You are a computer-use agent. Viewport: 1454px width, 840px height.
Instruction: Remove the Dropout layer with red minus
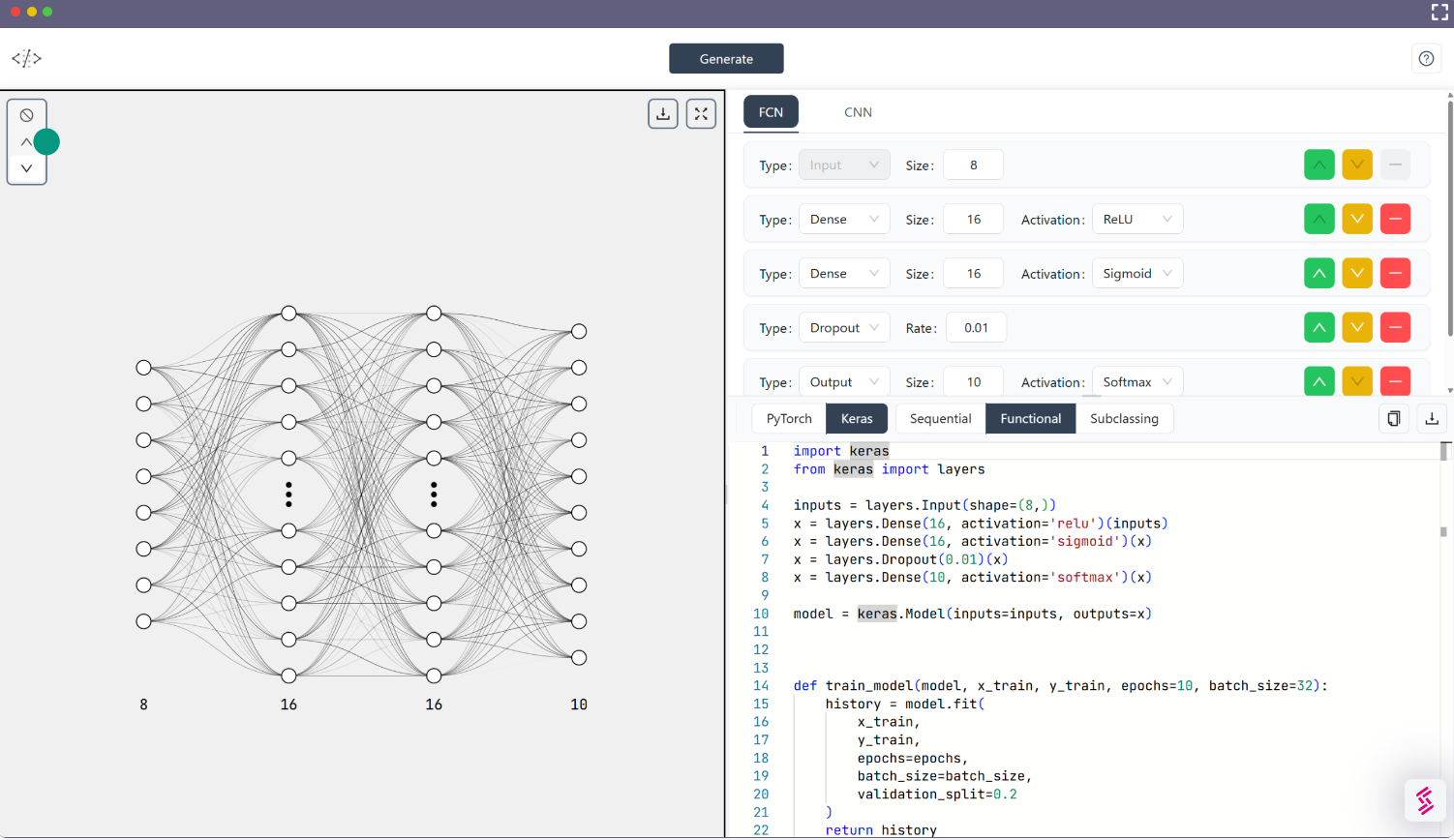coord(1395,328)
